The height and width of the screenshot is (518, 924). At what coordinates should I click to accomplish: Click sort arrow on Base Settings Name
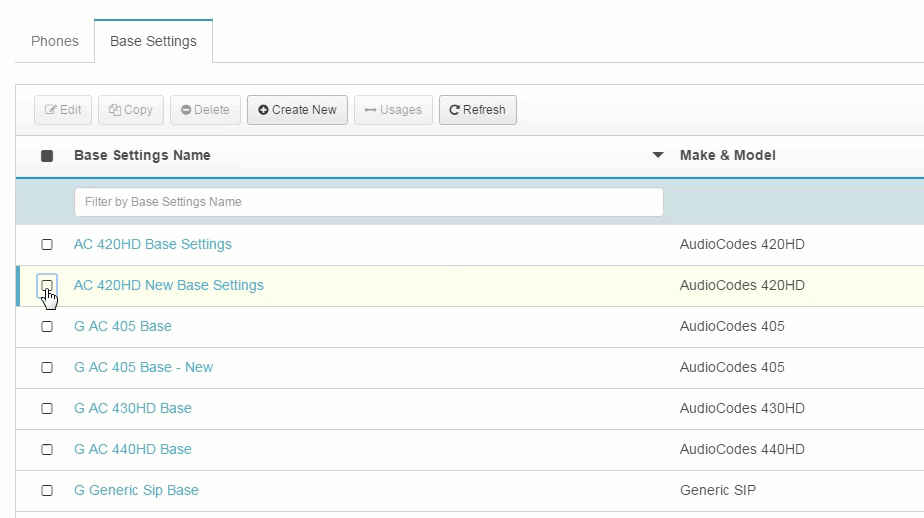[658, 155]
